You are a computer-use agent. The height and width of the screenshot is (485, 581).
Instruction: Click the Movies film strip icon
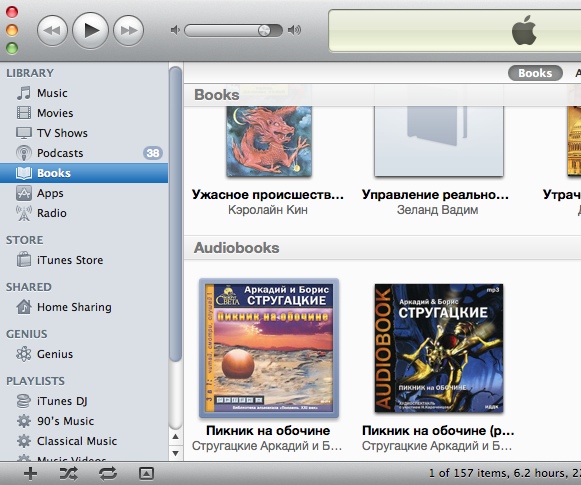click(x=24, y=113)
